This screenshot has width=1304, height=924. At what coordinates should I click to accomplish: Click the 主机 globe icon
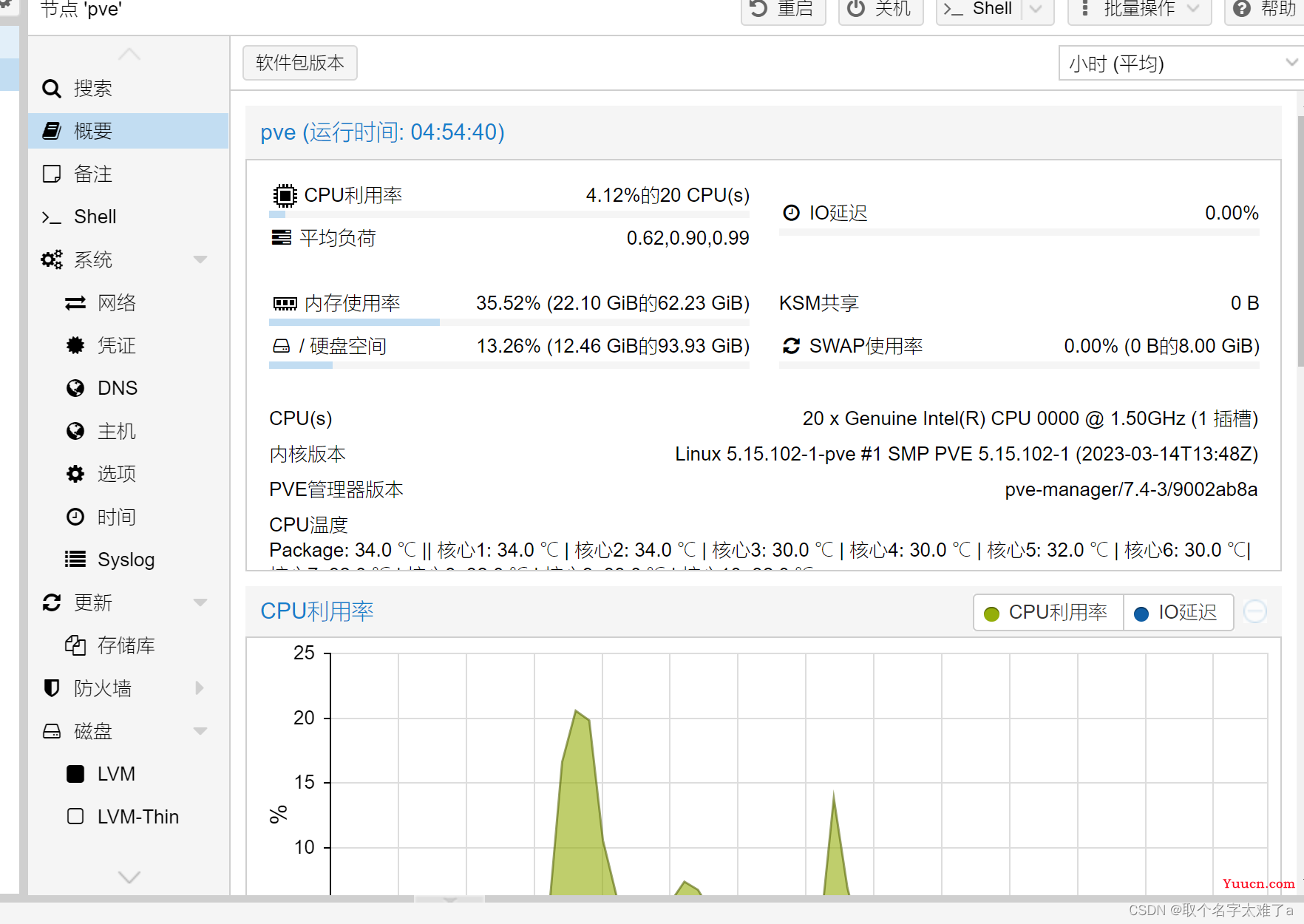point(75,431)
